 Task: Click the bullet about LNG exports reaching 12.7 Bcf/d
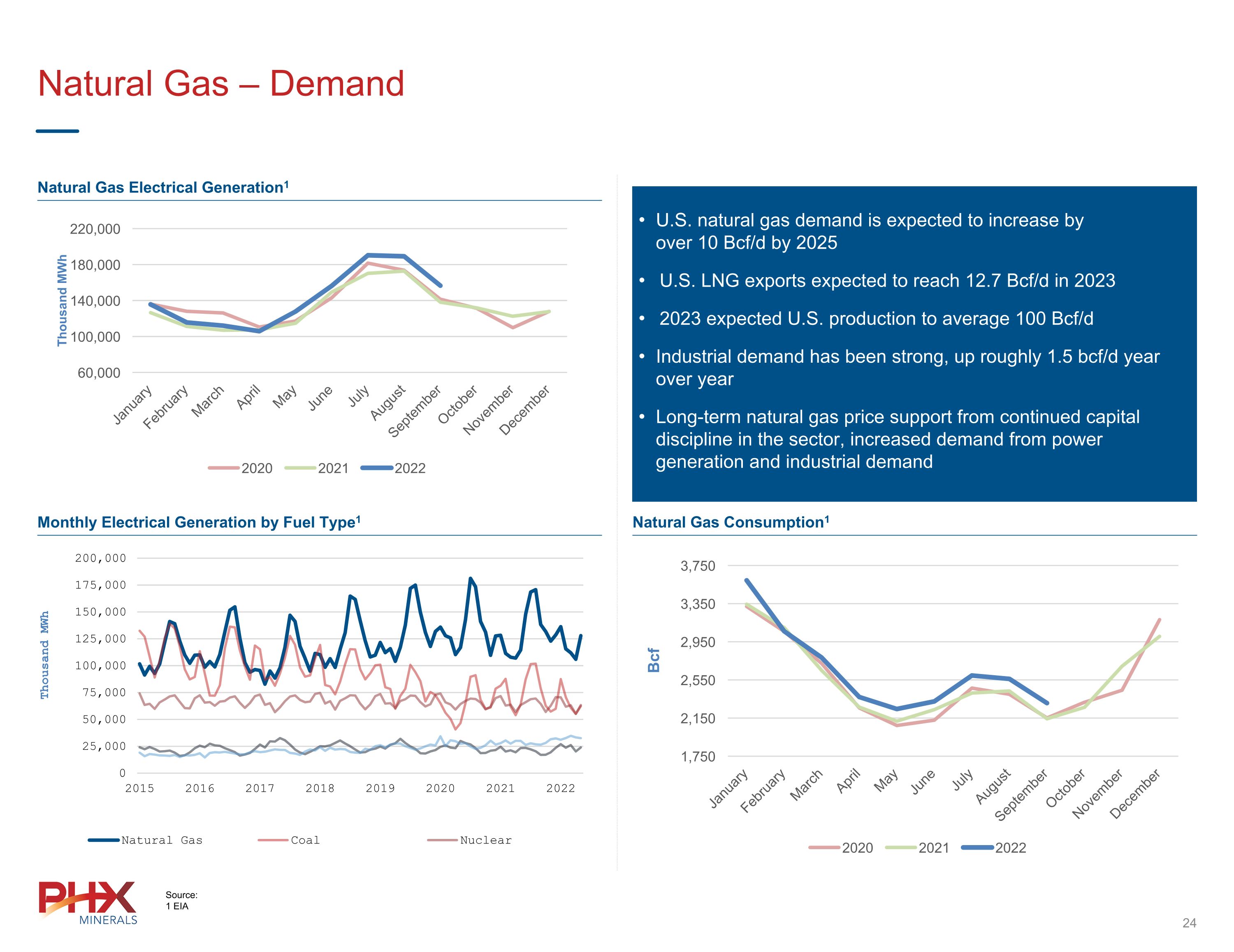point(877,280)
